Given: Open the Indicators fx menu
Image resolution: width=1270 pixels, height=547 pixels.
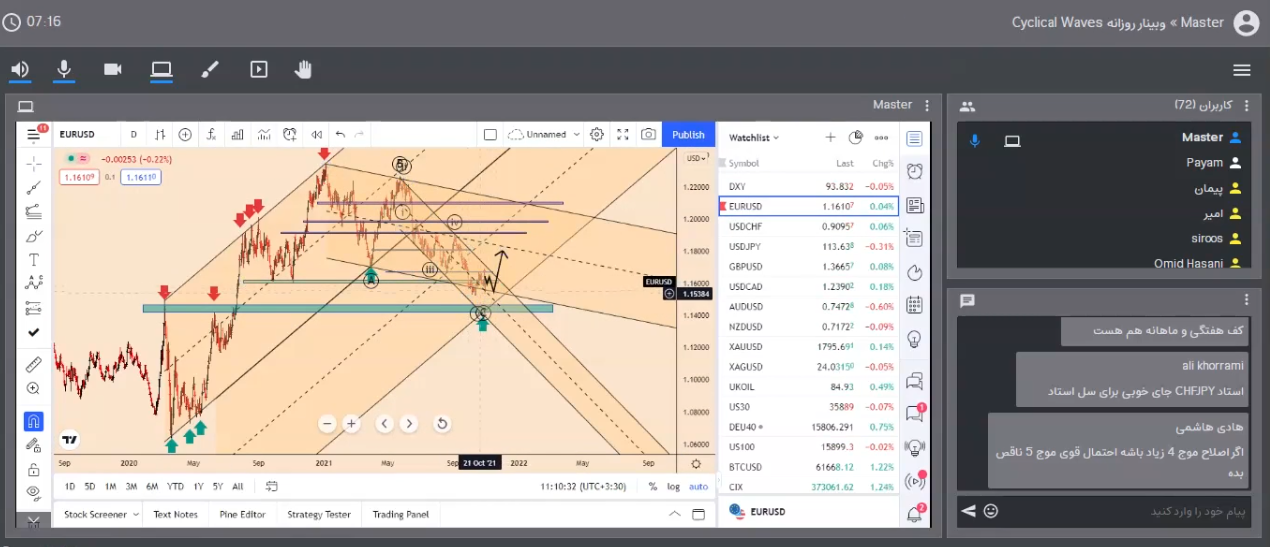Looking at the screenshot, I should pos(212,135).
